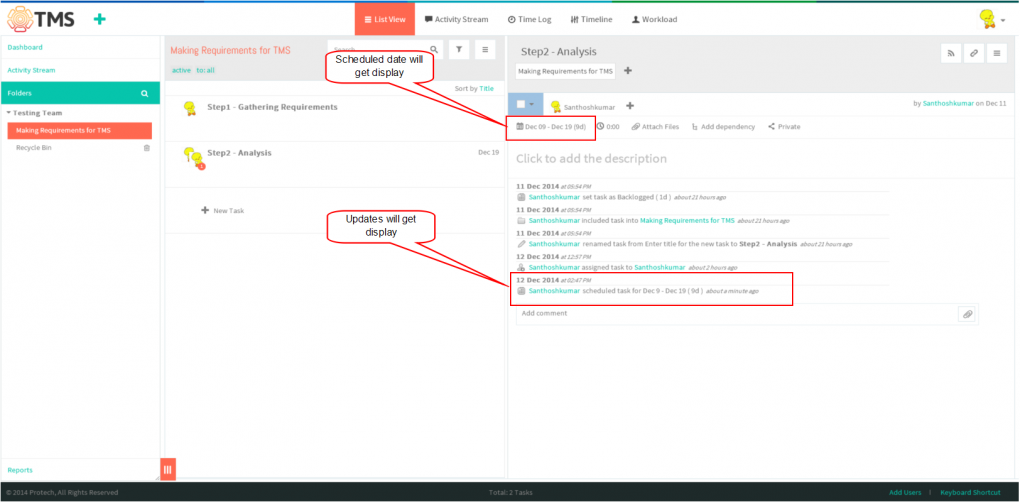Open the Activity Stream tab
This screenshot has height=502, width=1020.
(x=456, y=20)
